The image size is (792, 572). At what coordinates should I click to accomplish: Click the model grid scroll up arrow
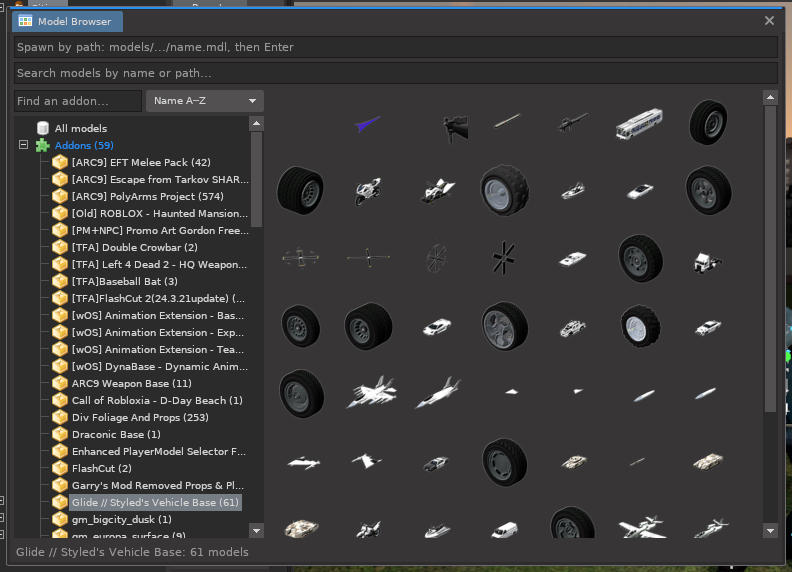(x=770, y=97)
